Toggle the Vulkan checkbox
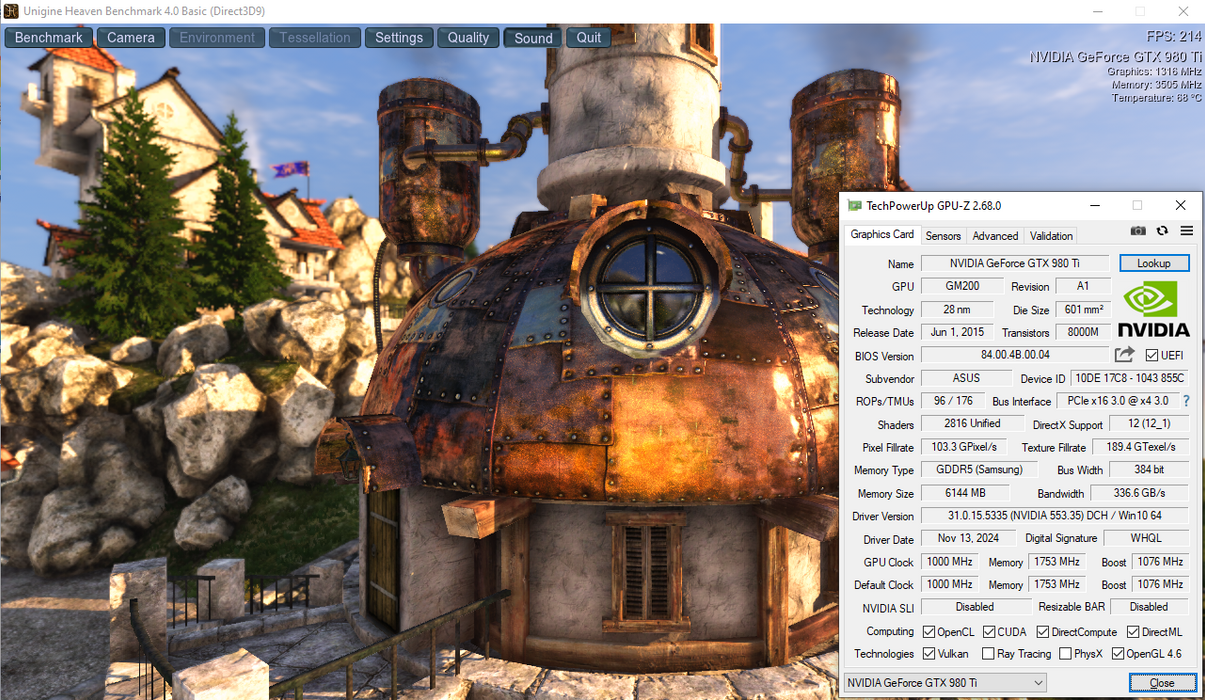 pos(929,654)
